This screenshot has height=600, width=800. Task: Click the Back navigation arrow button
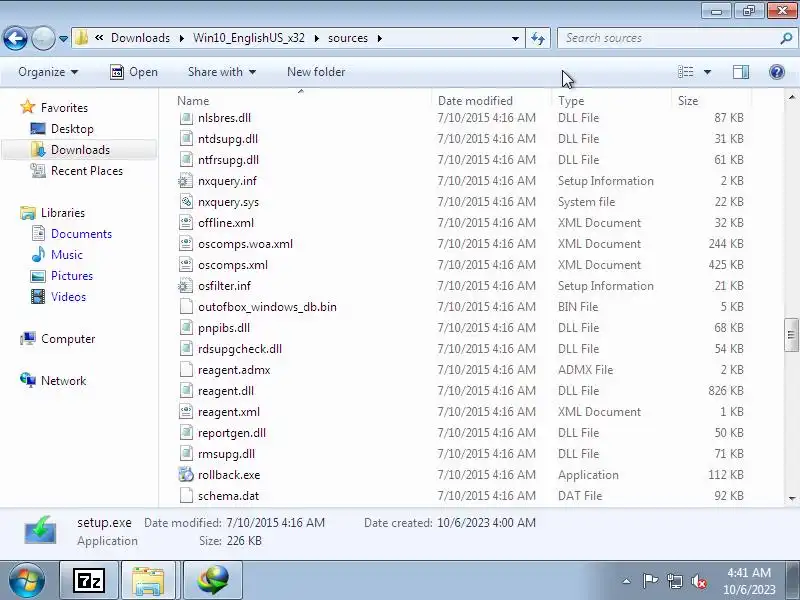[15, 38]
